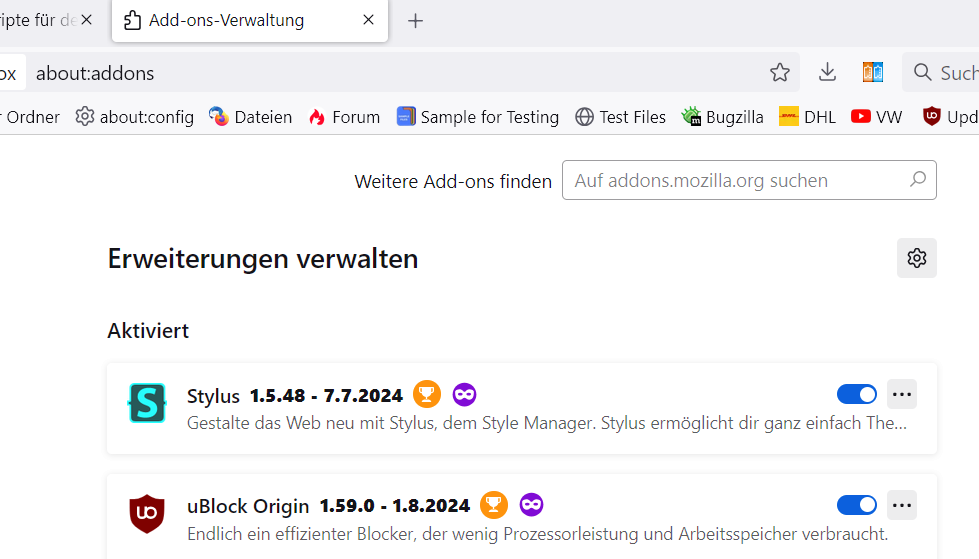
Task: Open uBlock Origin more options menu
Action: (x=902, y=505)
